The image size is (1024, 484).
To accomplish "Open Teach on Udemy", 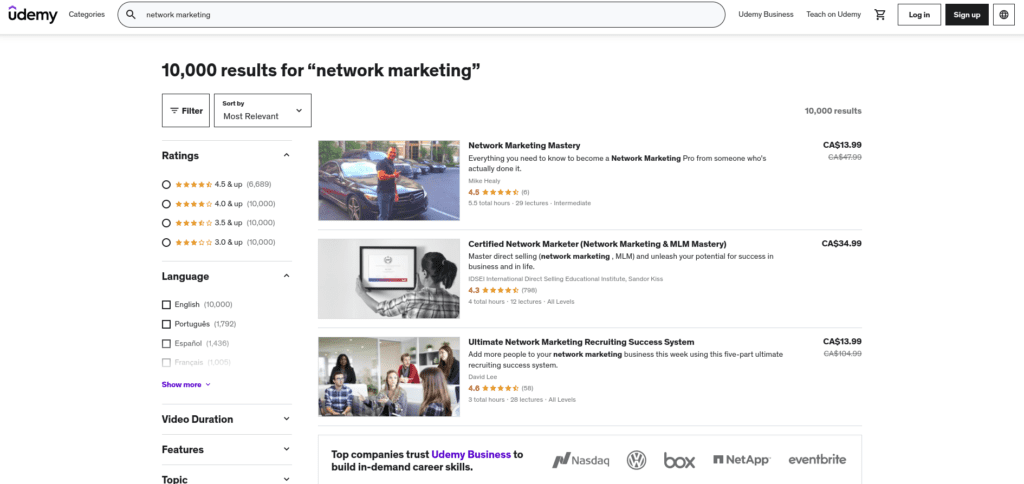I will 833,14.
